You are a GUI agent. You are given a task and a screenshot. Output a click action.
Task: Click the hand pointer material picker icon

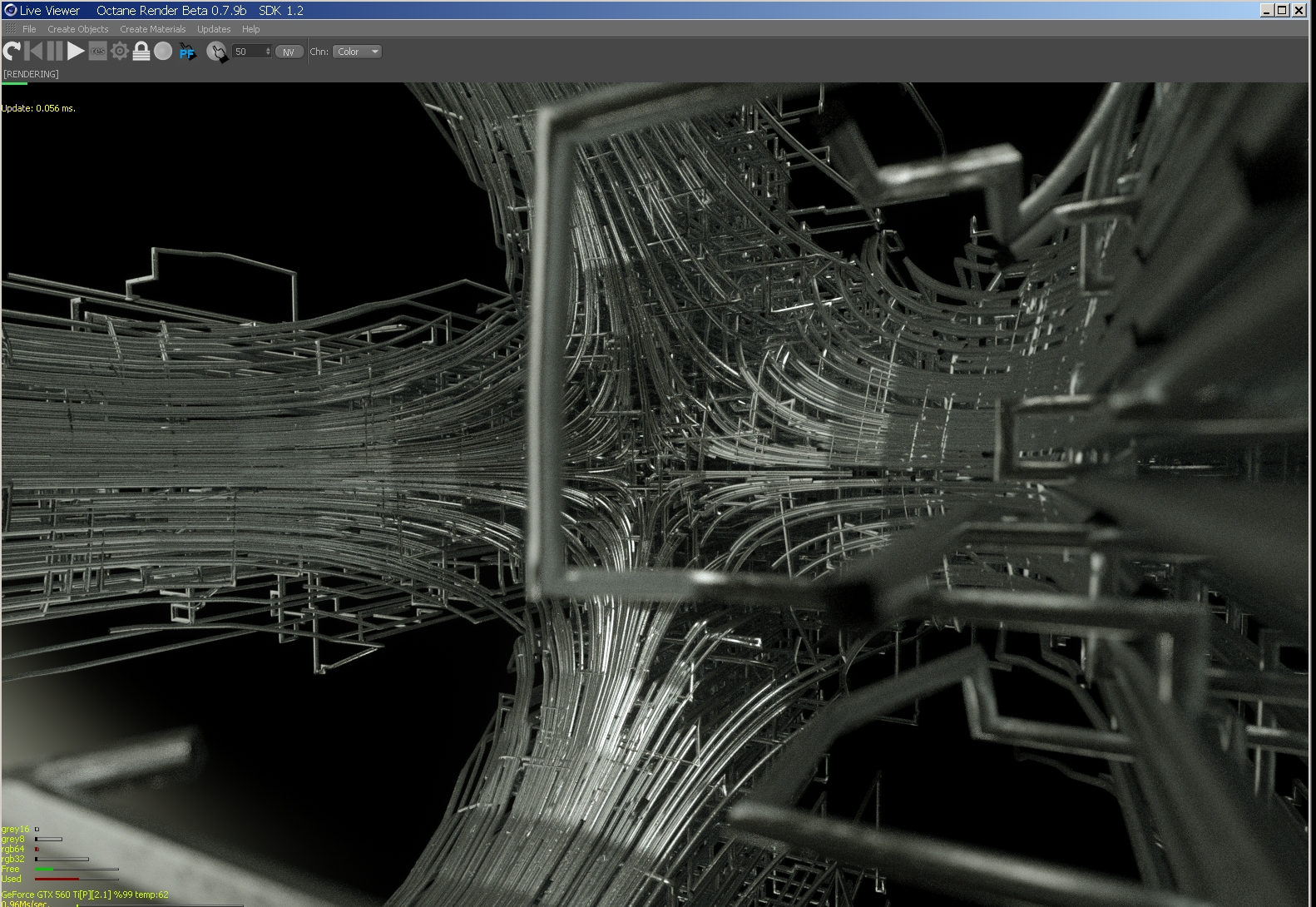point(216,52)
